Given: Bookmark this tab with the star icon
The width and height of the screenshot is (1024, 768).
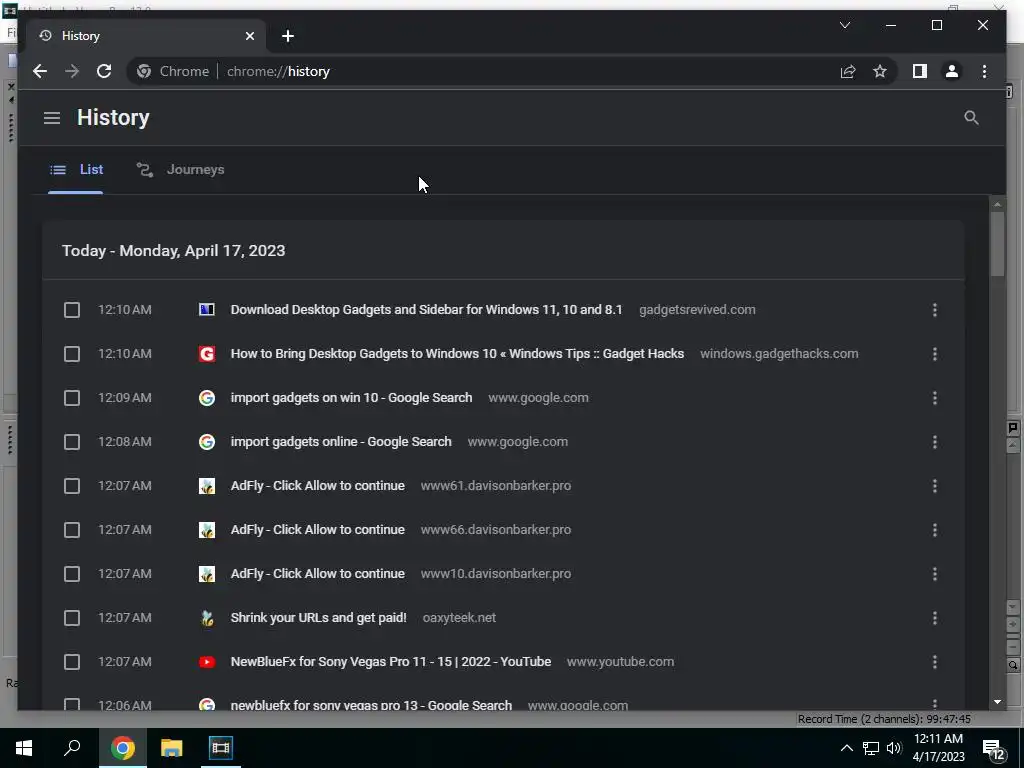Looking at the screenshot, I should (x=880, y=71).
